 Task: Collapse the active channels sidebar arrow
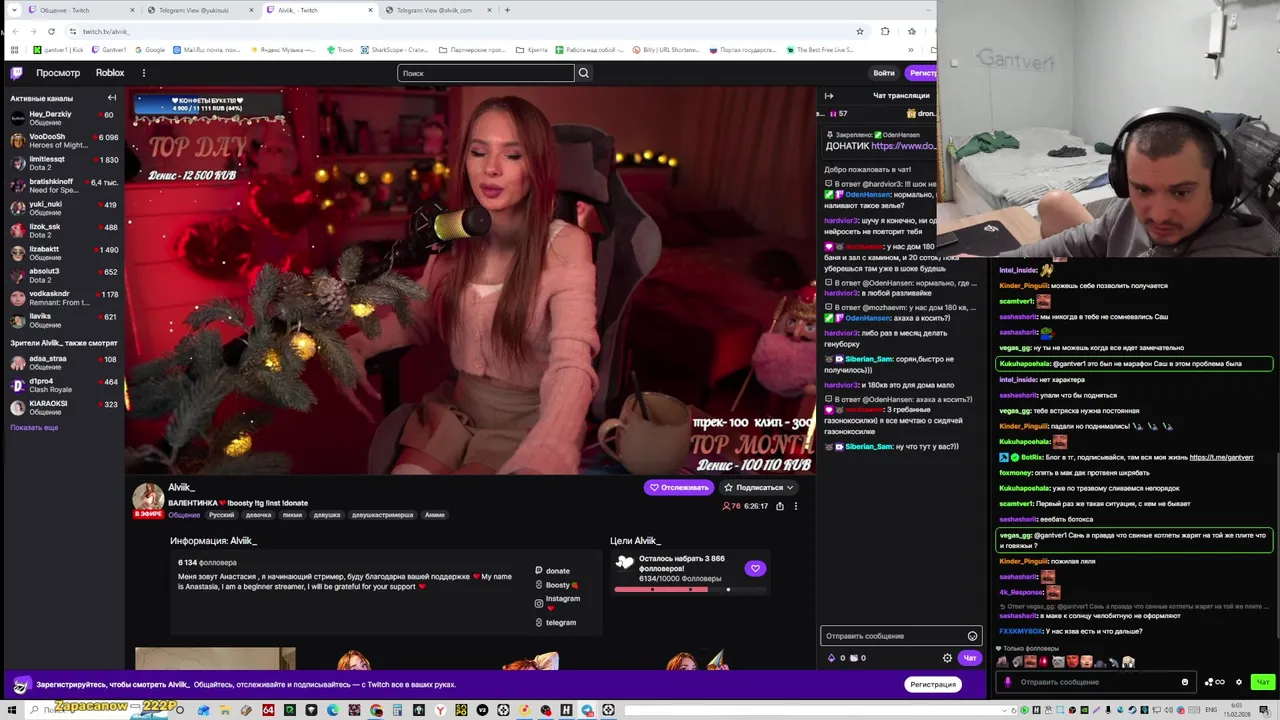point(112,98)
